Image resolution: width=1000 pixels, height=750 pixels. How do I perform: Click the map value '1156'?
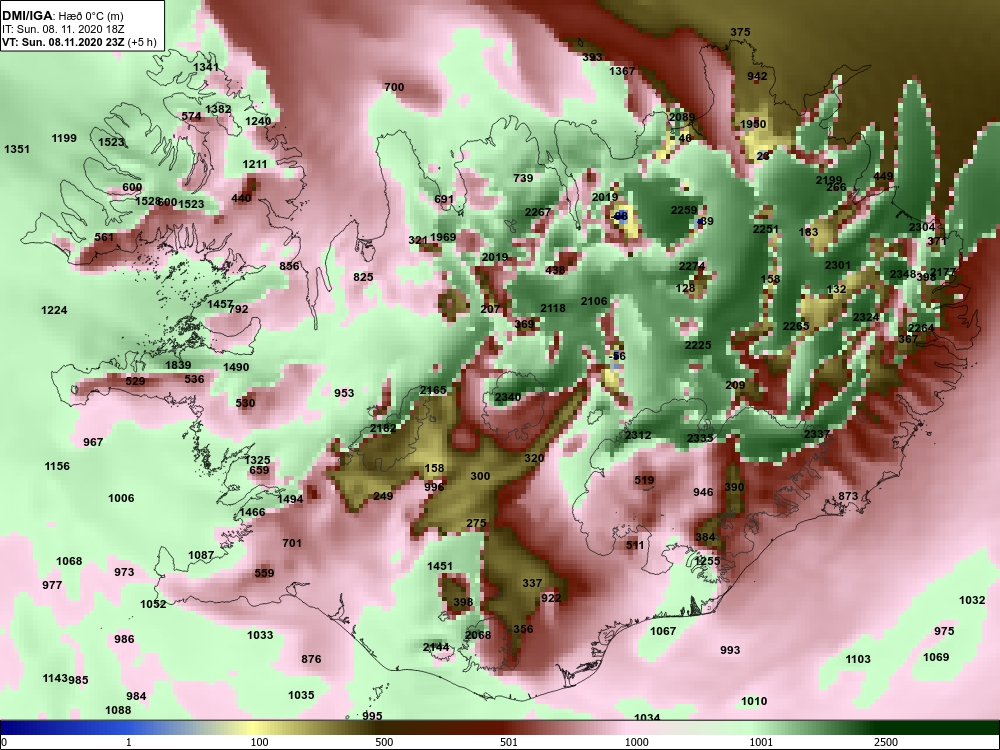[57, 466]
